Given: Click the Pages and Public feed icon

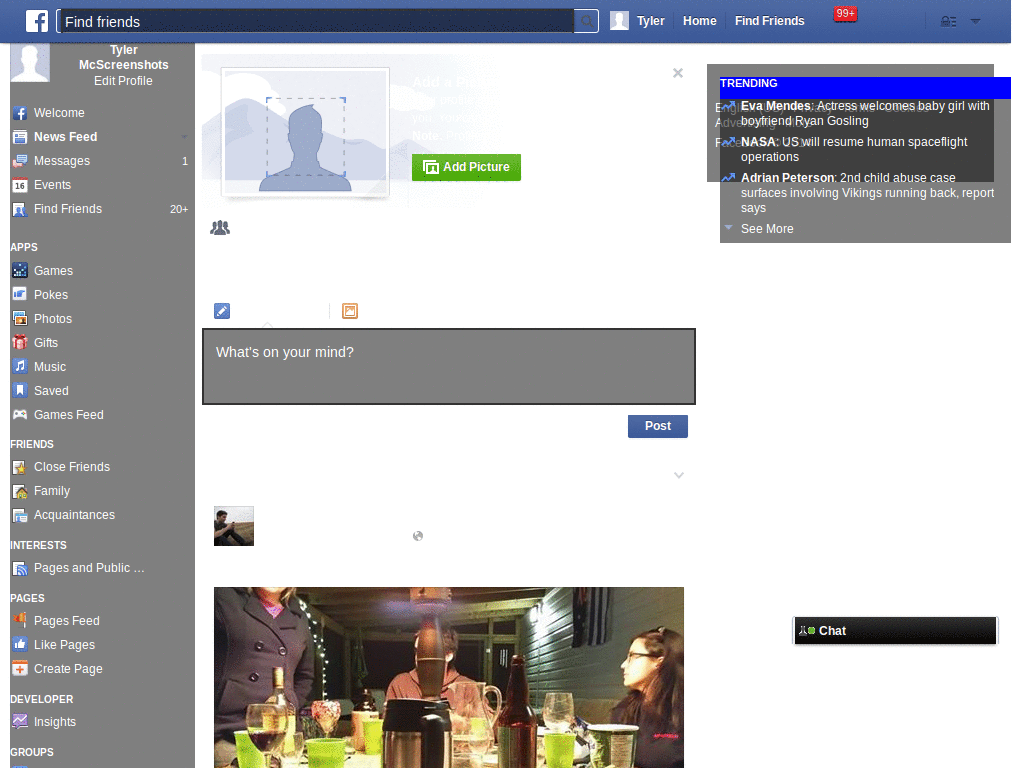Looking at the screenshot, I should (20, 568).
